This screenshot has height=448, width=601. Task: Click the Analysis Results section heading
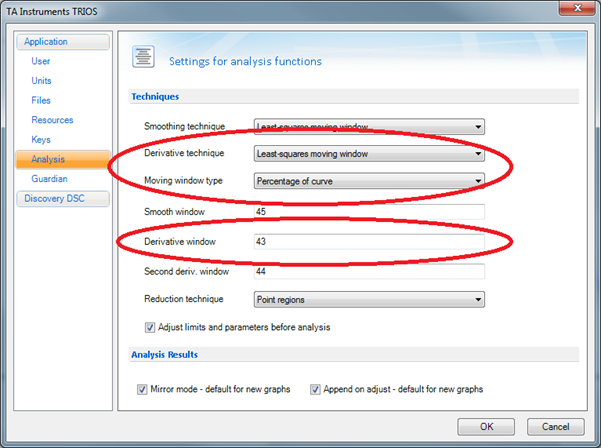(164, 355)
